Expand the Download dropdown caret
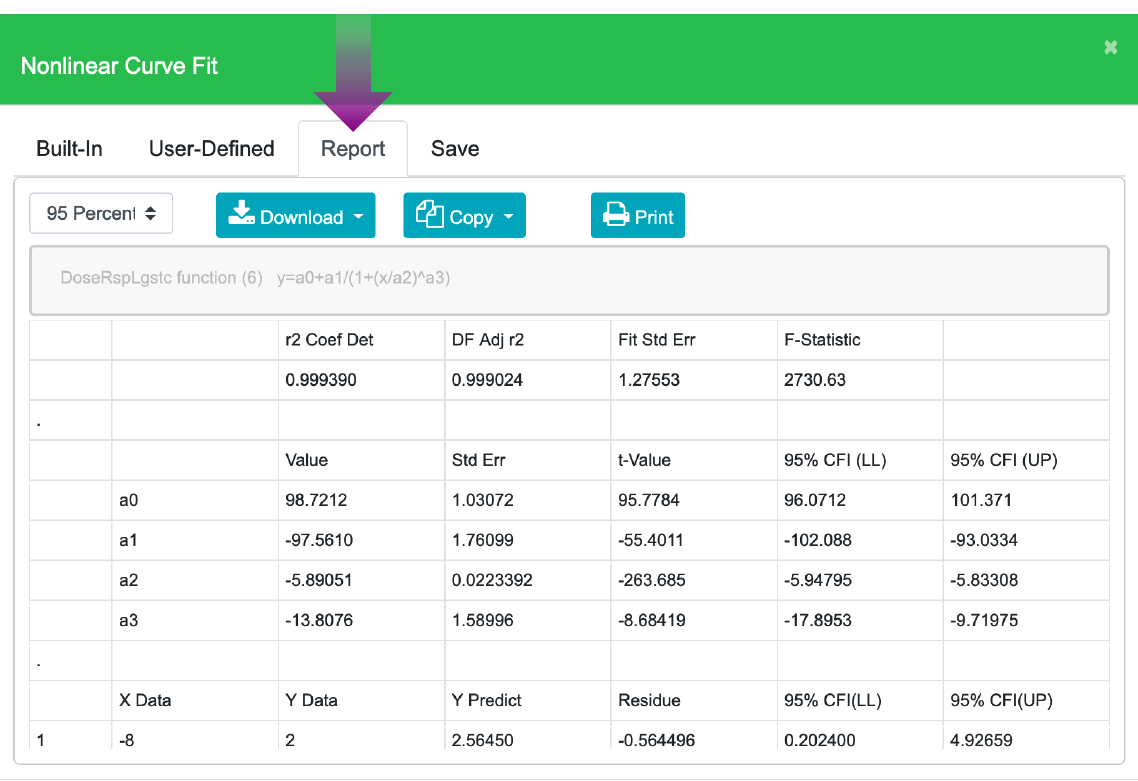Screen dimensions: 1138x781 click(x=358, y=217)
